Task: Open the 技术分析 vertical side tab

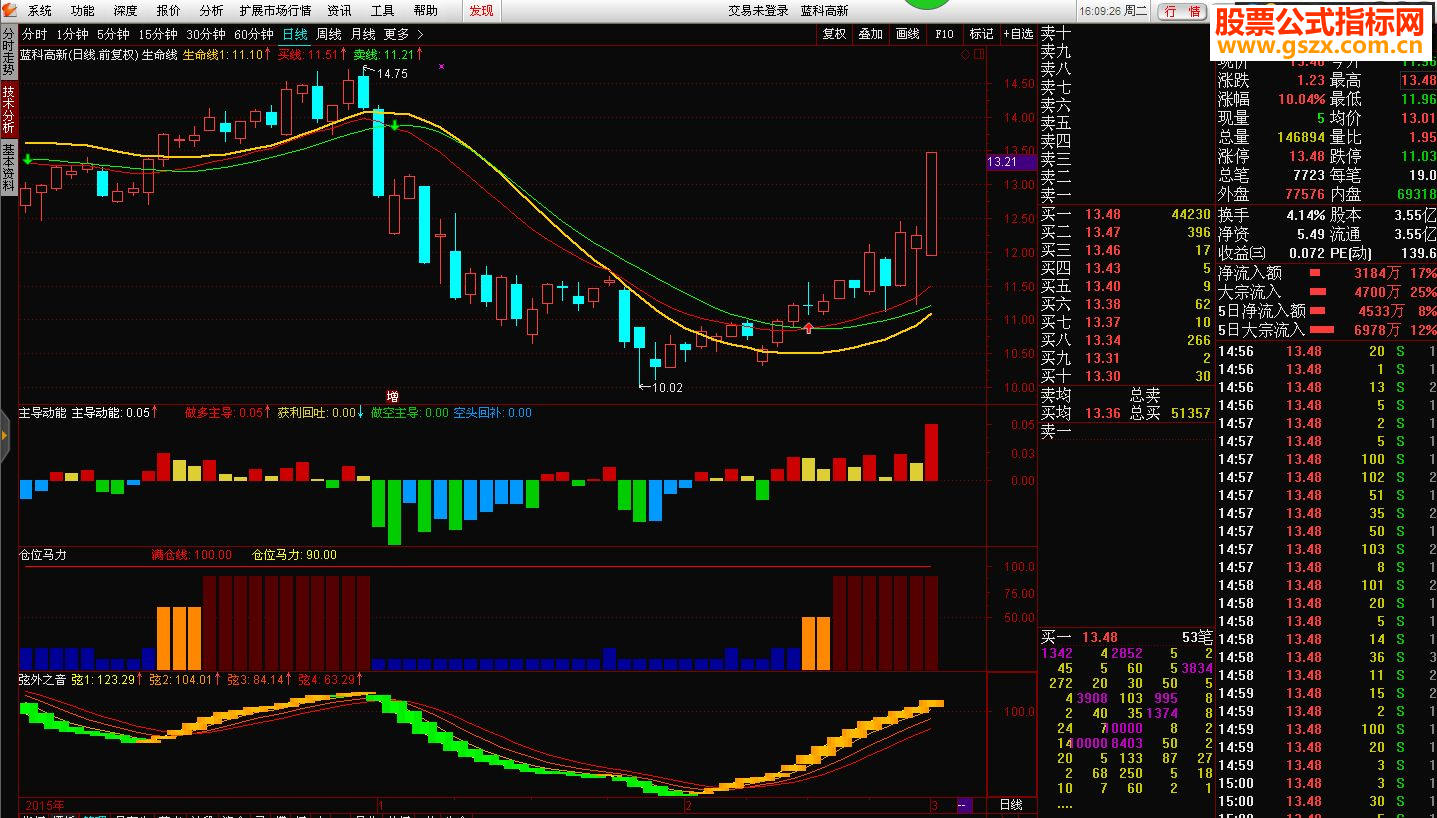Action: [x=9, y=110]
